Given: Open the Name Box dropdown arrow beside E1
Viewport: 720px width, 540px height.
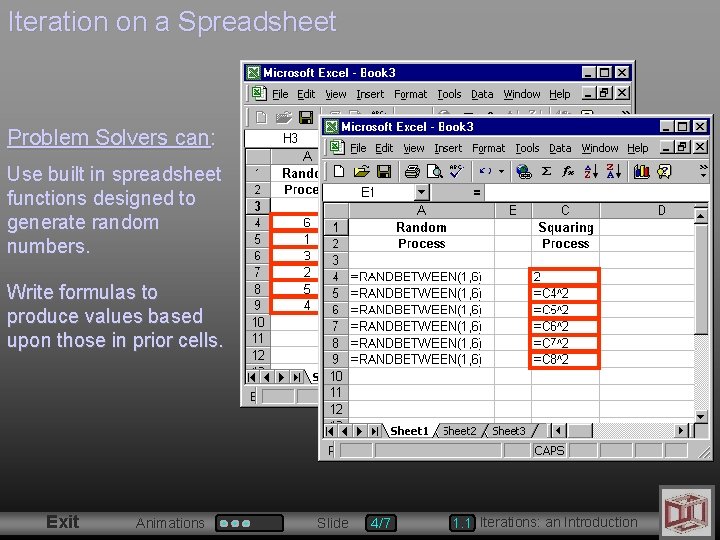Looking at the screenshot, I should tap(422, 192).
